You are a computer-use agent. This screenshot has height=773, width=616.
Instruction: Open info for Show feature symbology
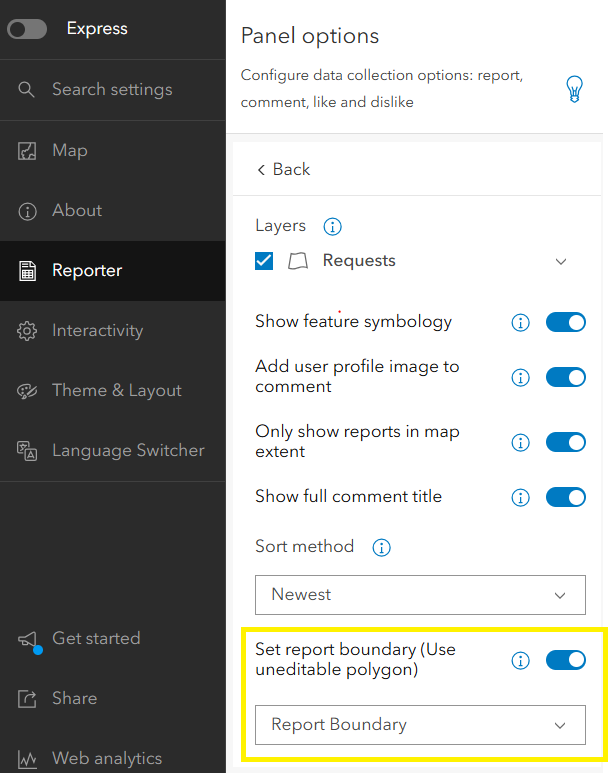520,322
